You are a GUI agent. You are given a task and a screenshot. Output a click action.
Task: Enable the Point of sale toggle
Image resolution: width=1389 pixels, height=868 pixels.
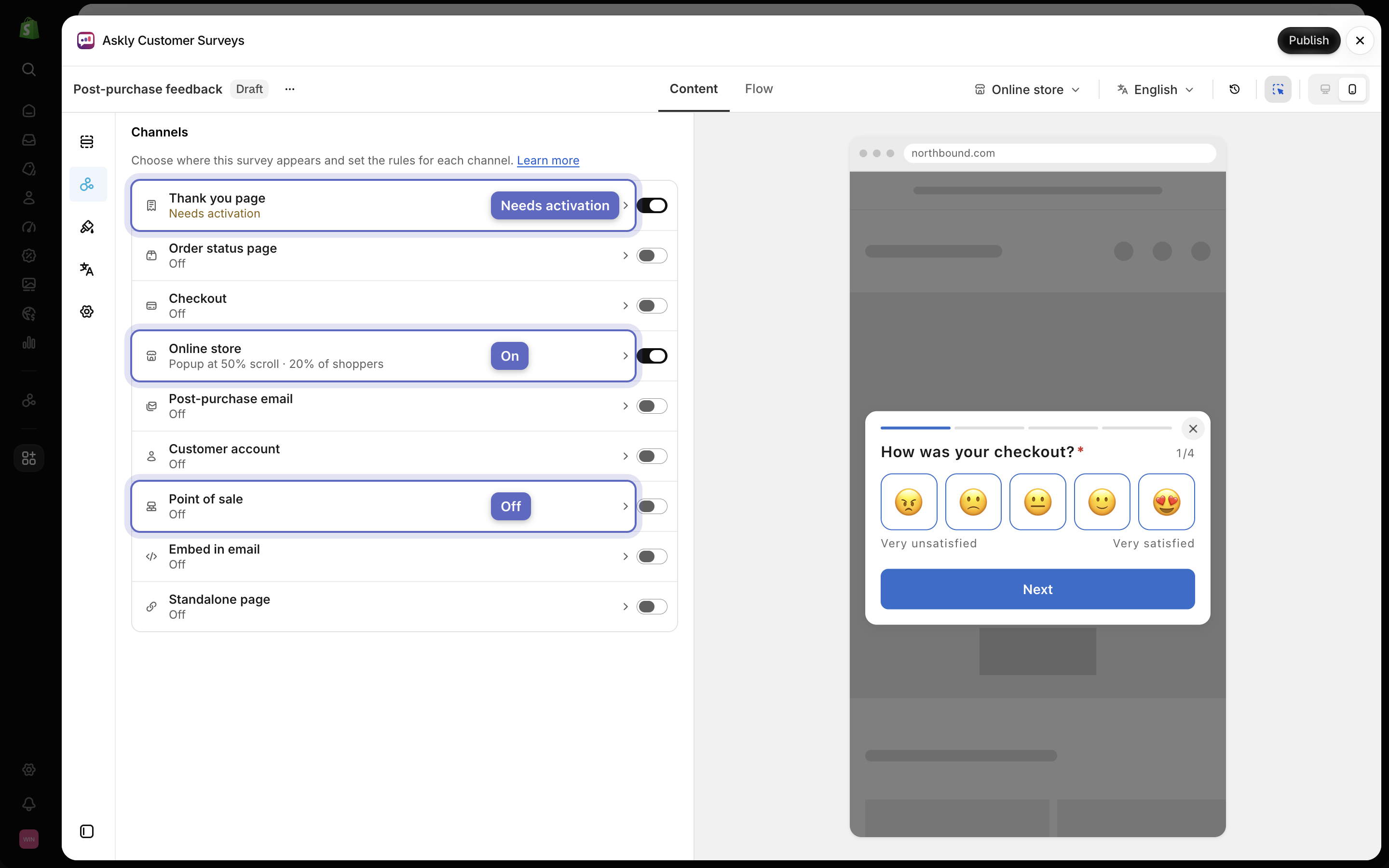[652, 506]
